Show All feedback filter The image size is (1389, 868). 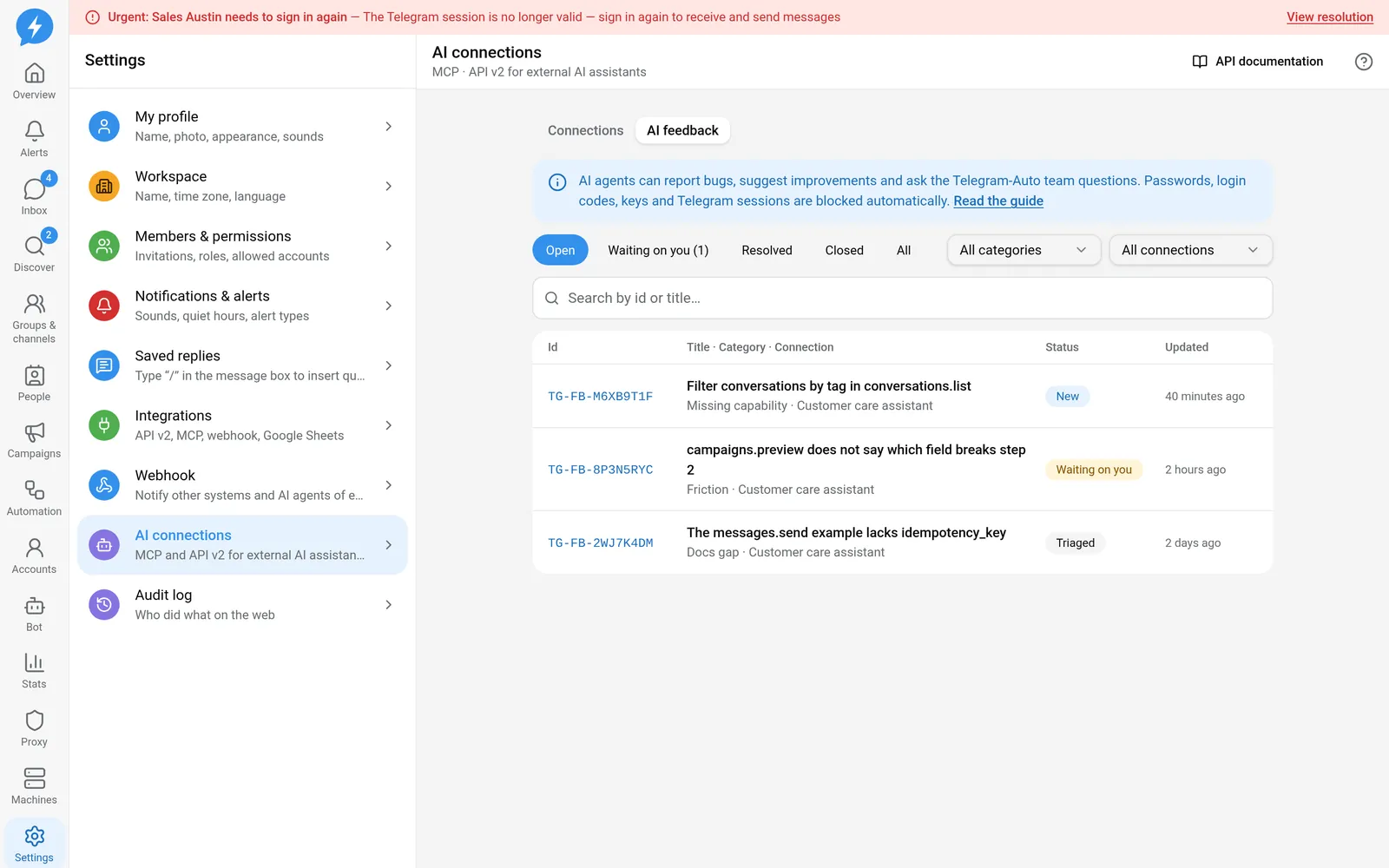(904, 250)
